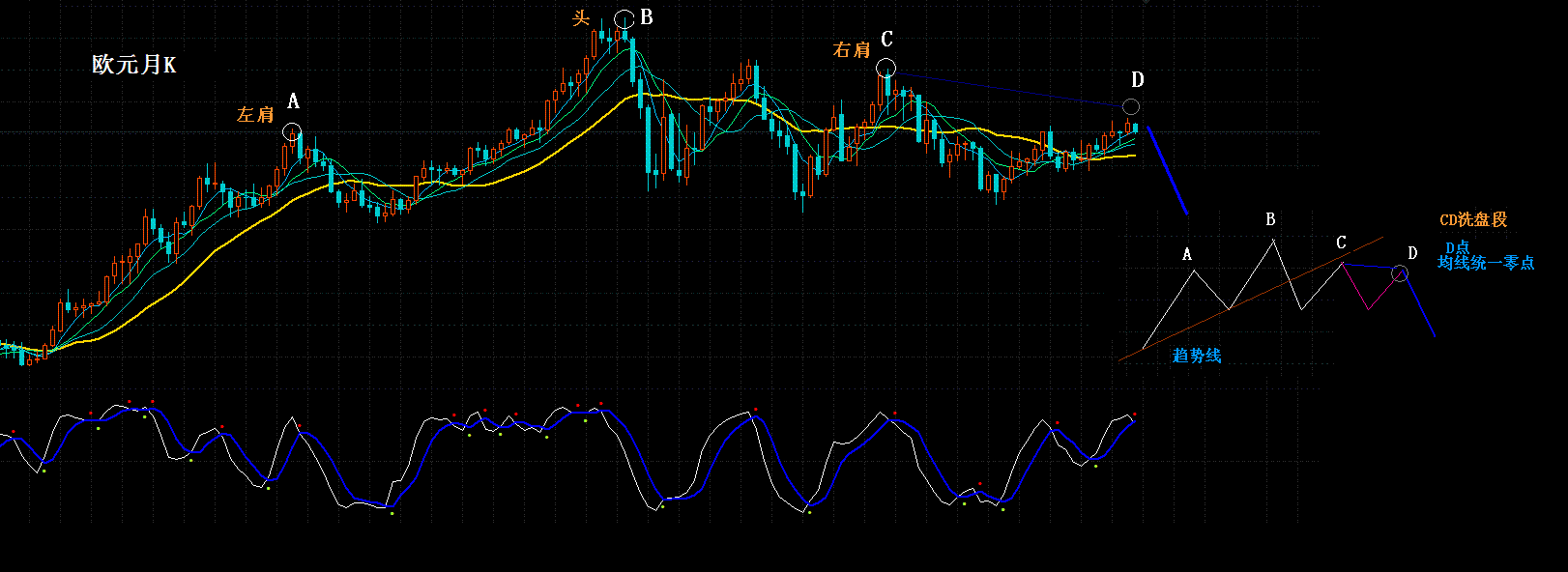Click the circled D point in schematic
Screen dimensions: 1568x572
tap(1400, 274)
